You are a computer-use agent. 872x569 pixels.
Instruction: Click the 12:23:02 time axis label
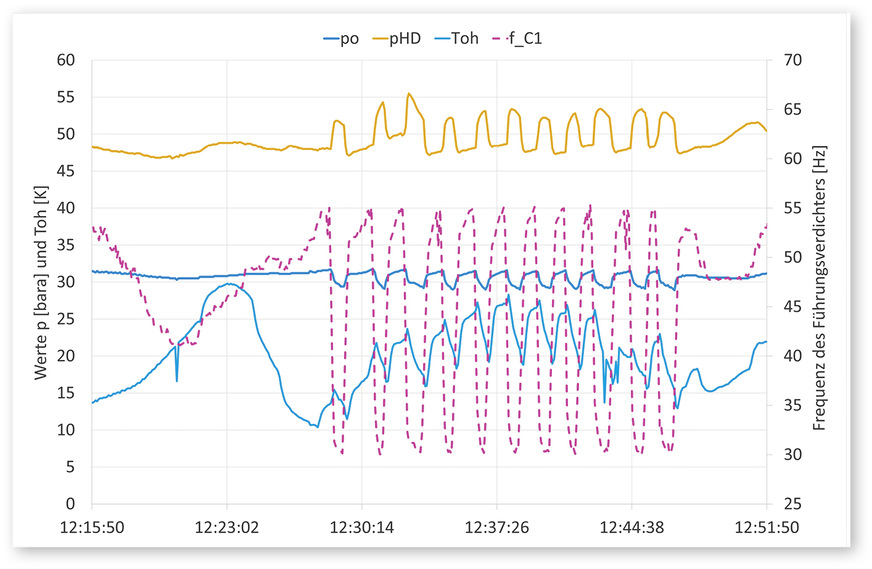coord(227,524)
